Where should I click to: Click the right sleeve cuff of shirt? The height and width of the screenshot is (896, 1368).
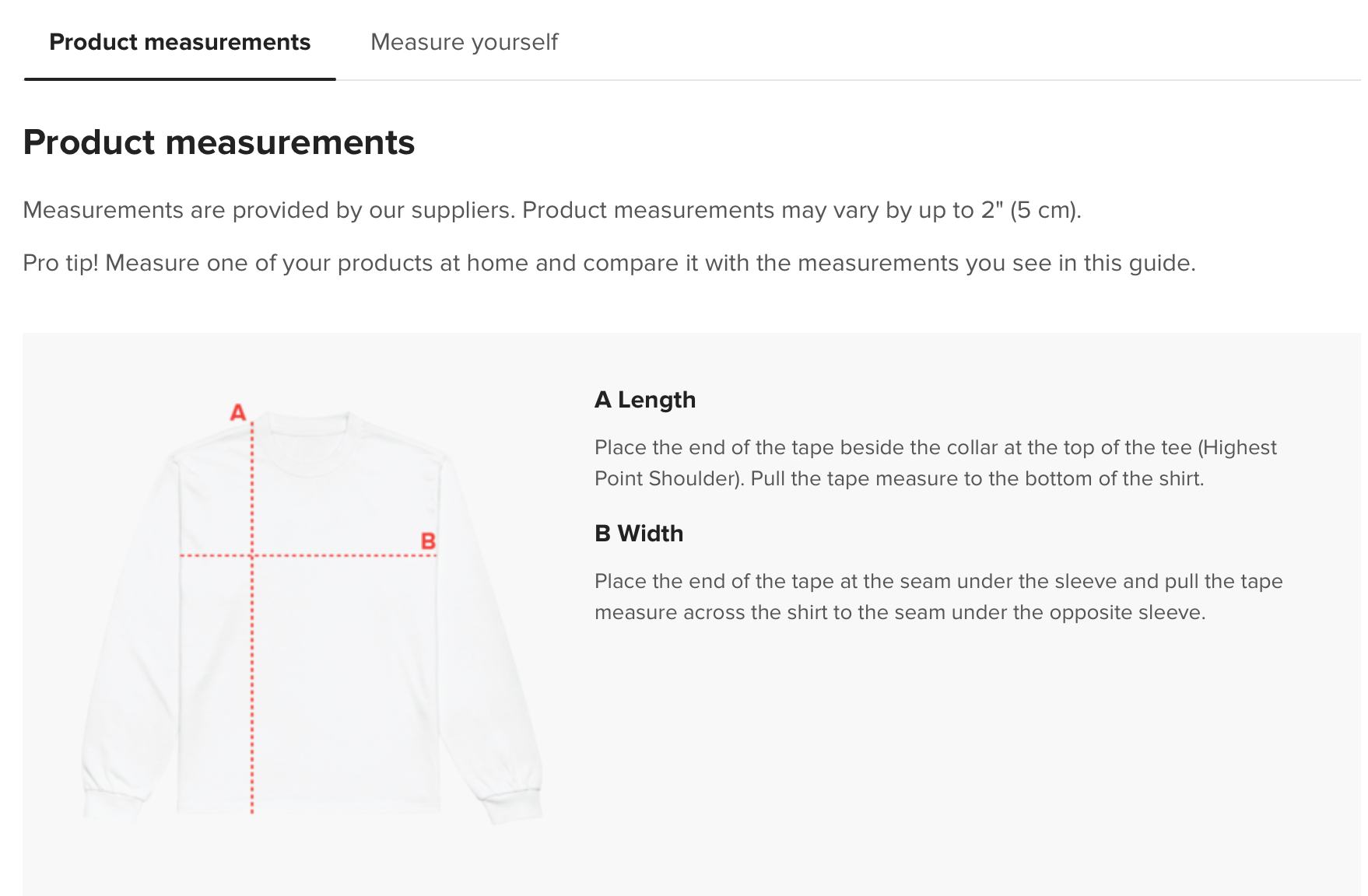pyautogui.click(x=514, y=805)
